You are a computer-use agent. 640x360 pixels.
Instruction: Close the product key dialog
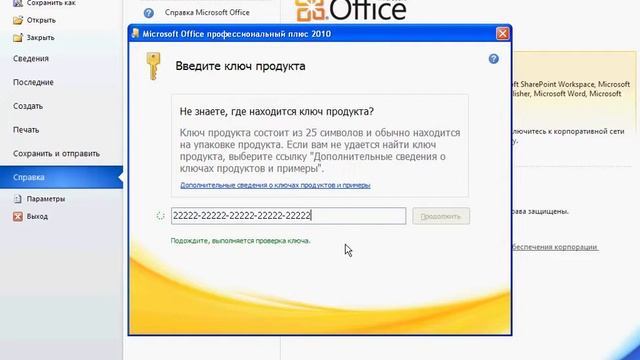click(x=502, y=33)
